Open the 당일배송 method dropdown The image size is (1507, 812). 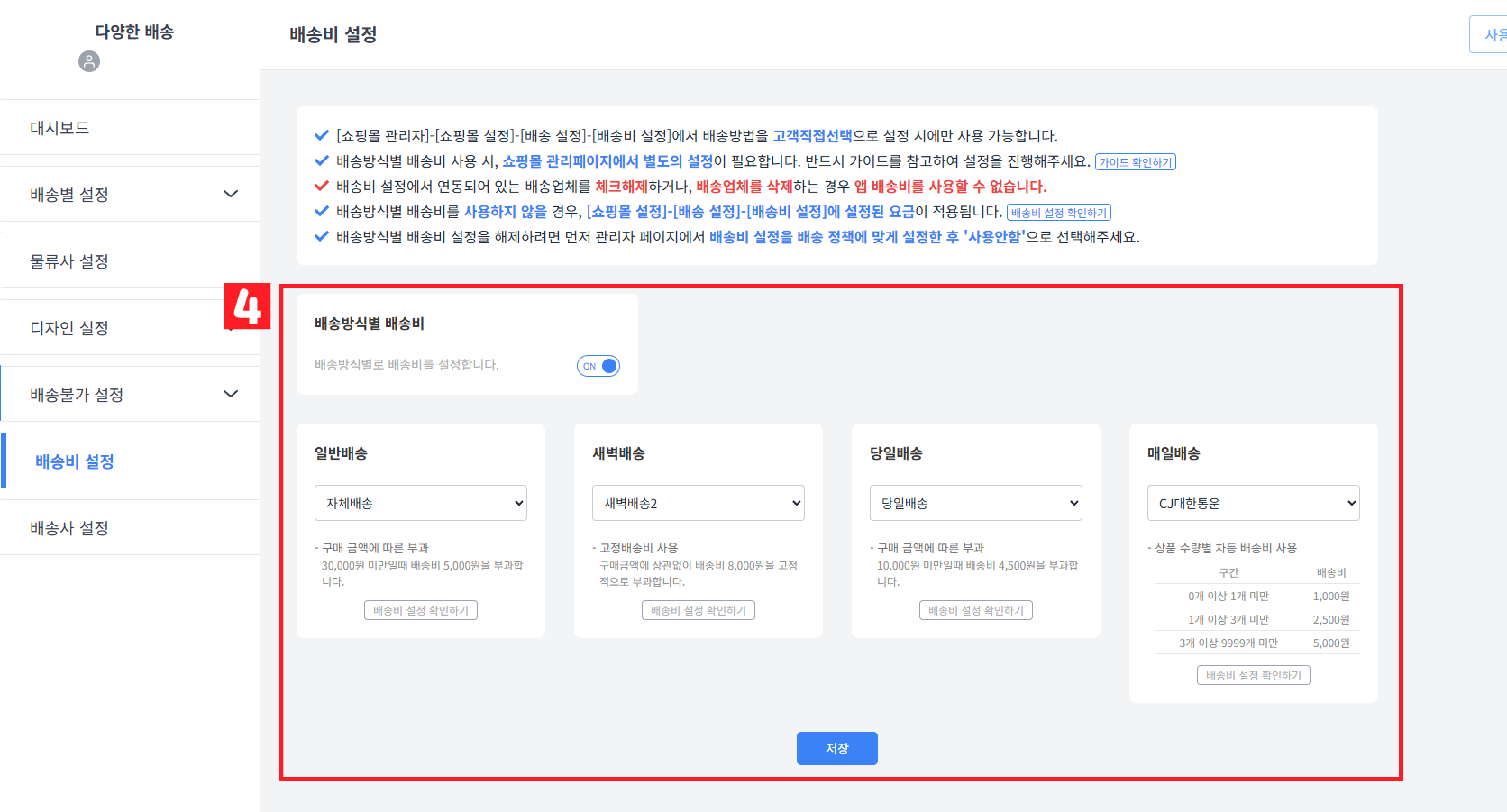[x=975, y=502]
